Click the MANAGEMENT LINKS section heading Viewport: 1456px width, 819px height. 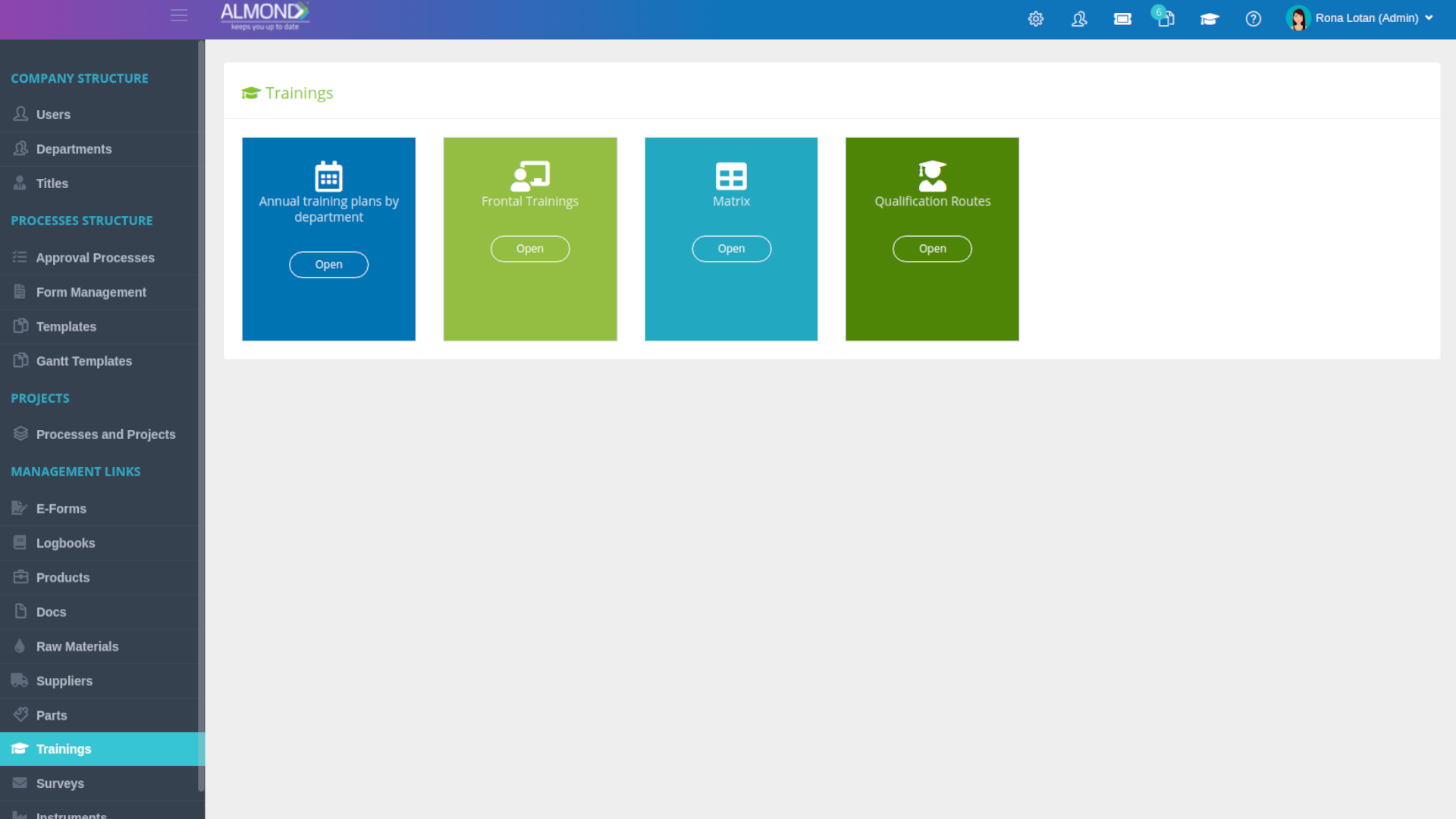pyautogui.click(x=76, y=472)
